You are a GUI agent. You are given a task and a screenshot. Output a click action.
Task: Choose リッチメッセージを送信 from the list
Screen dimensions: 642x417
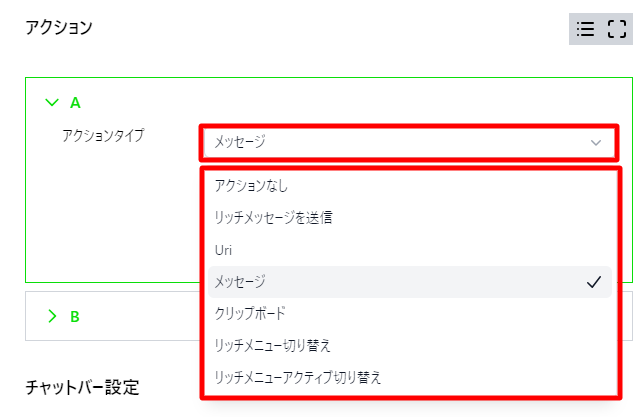click(273, 218)
